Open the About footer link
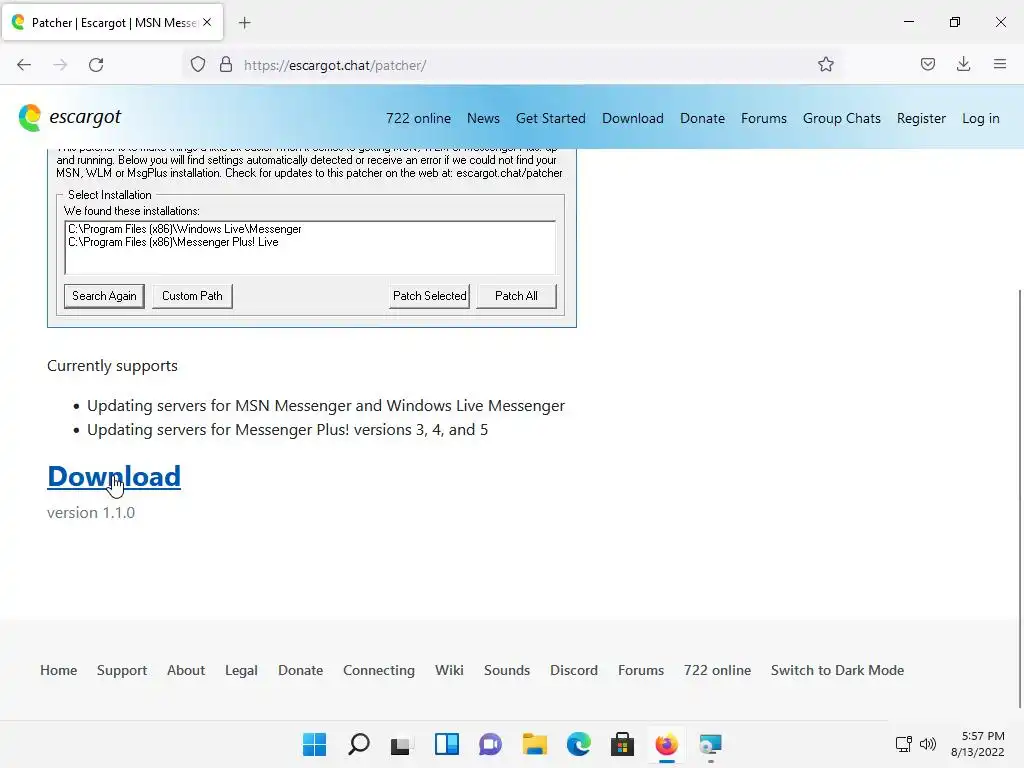1024x768 pixels. 185,670
